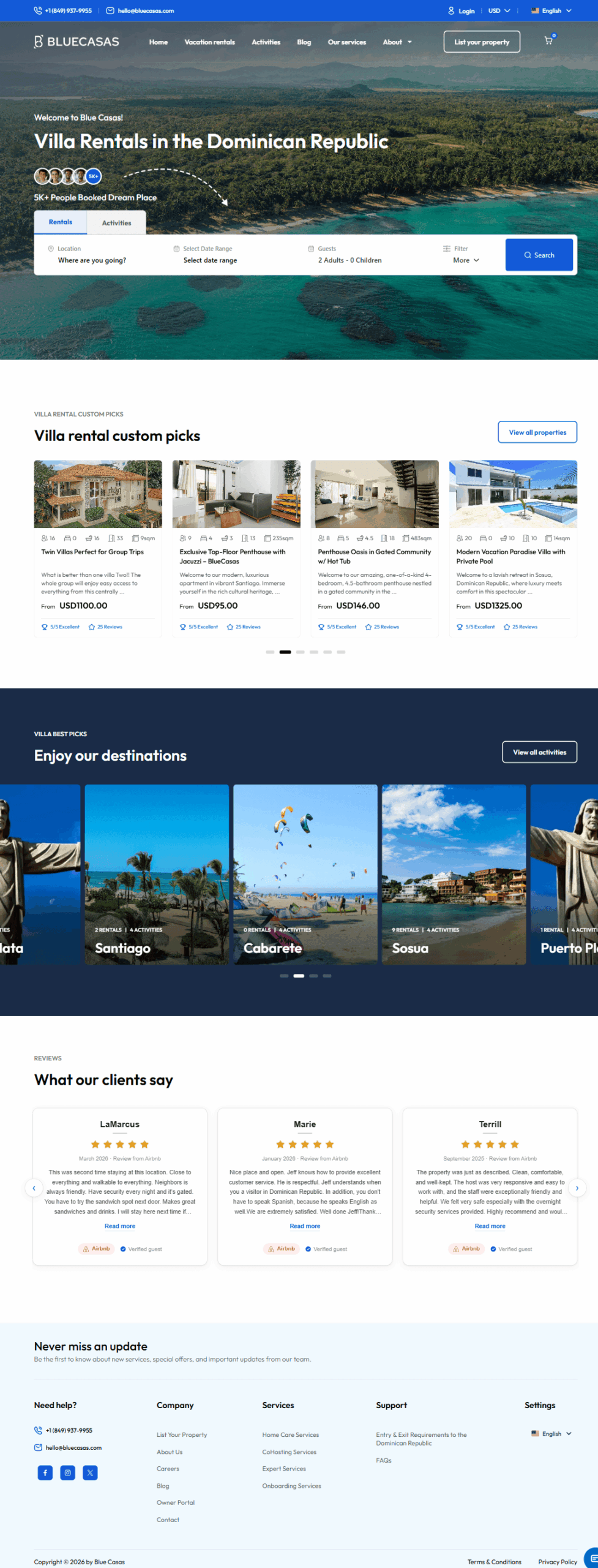
Task: Open CoHosting Services footer link
Action: click(290, 1452)
